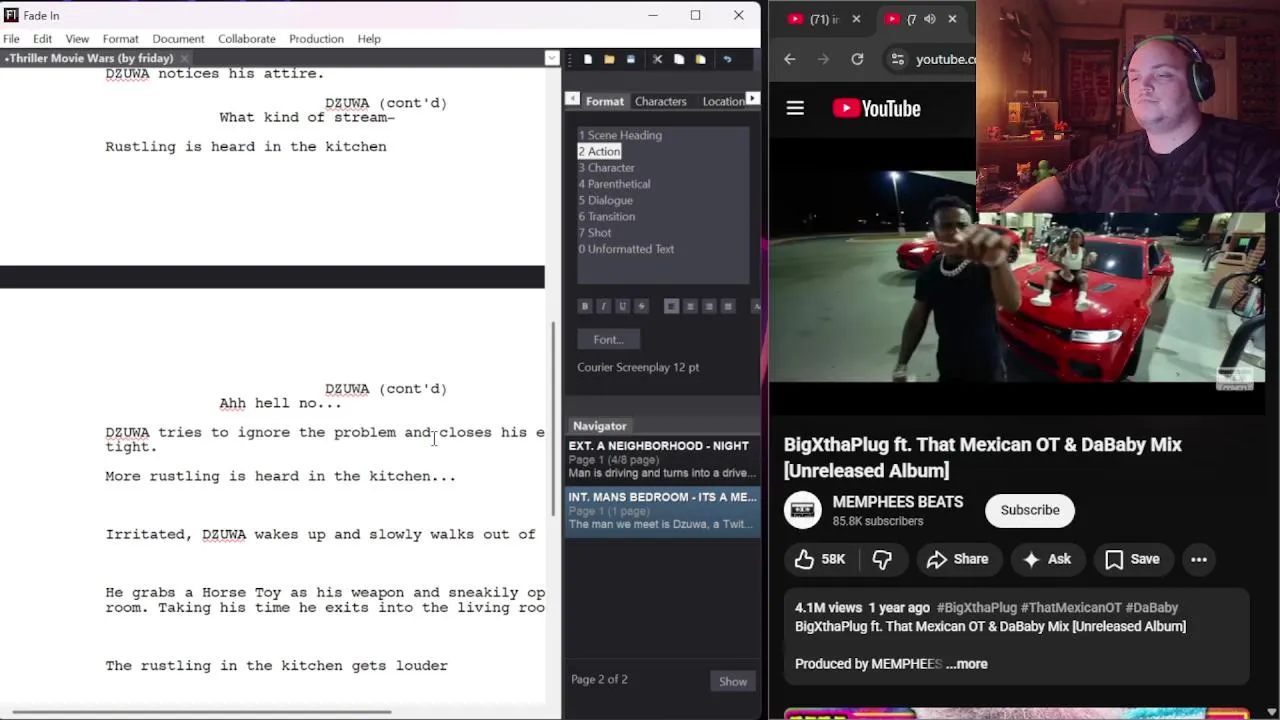
Task: Select INT. MANS BEDROOM scene in Navigator
Action: point(662,510)
